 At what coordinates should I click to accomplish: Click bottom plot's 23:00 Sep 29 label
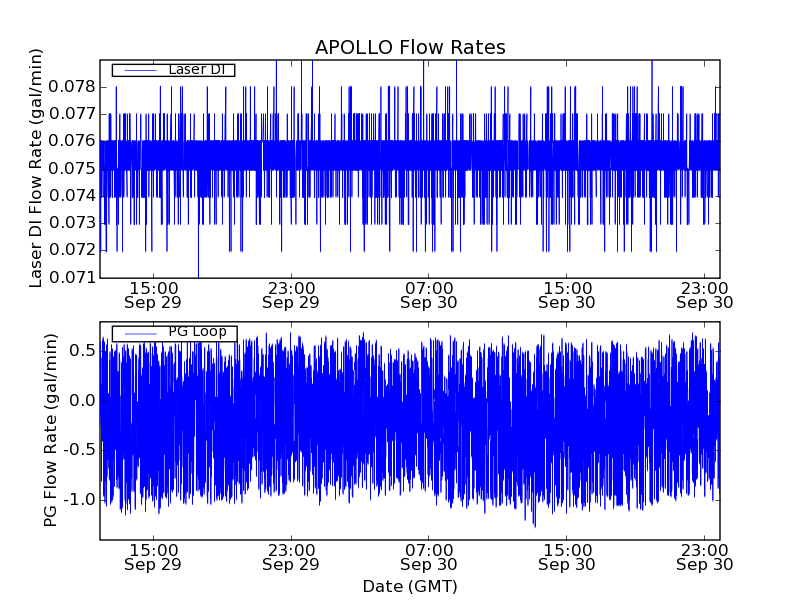point(291,558)
